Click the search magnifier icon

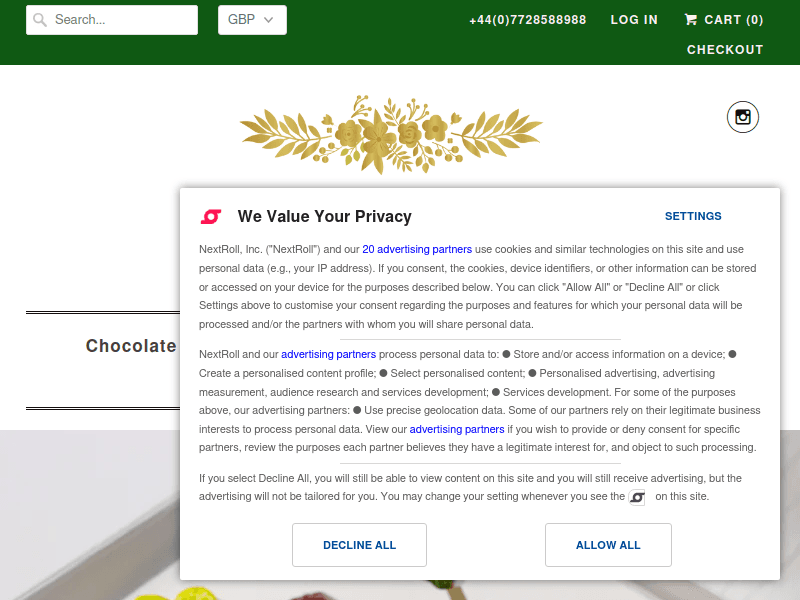pyautogui.click(x=39, y=20)
